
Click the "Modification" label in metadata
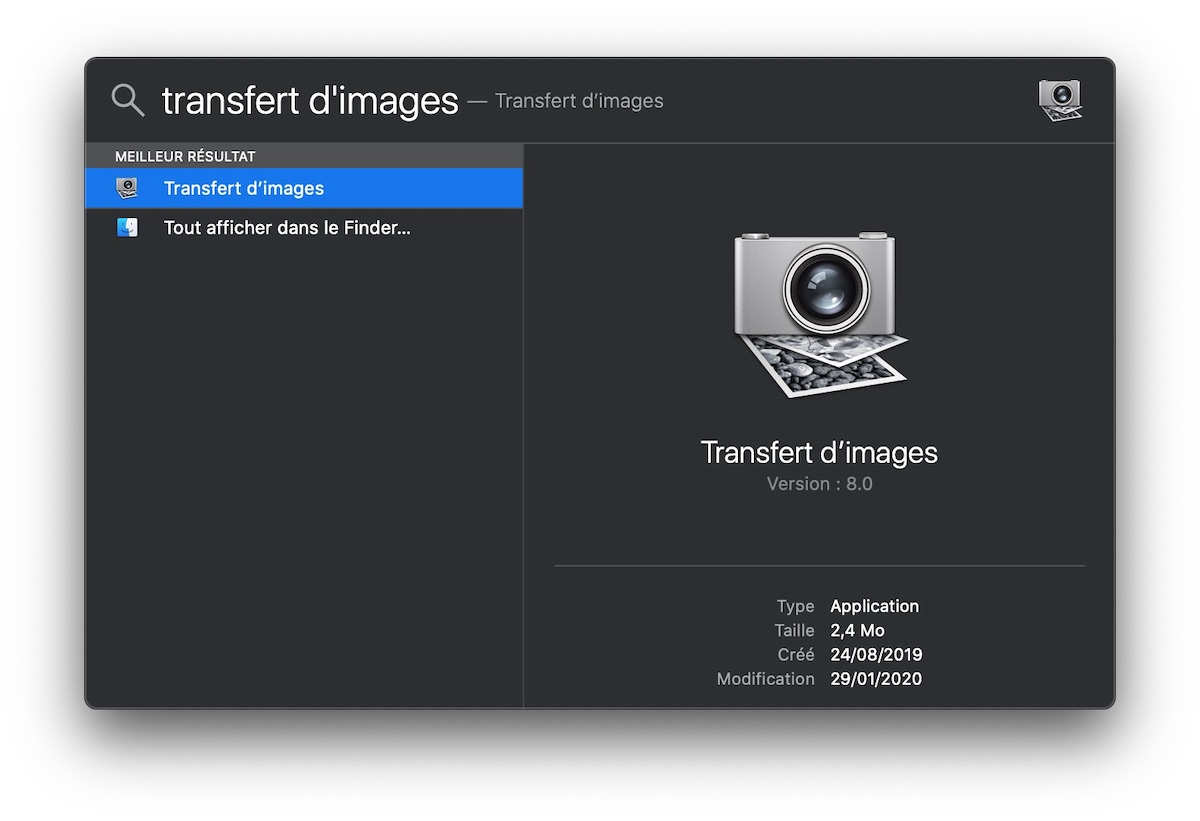[x=765, y=679]
